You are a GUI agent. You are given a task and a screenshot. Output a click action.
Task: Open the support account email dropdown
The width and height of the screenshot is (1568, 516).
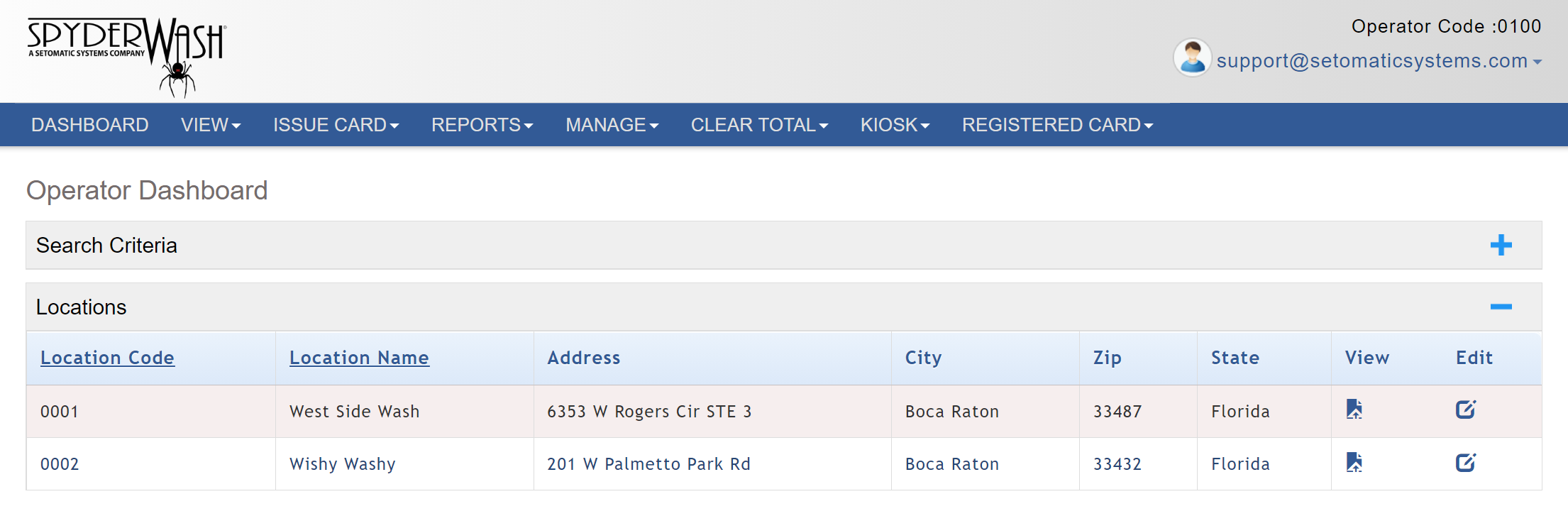[1379, 61]
